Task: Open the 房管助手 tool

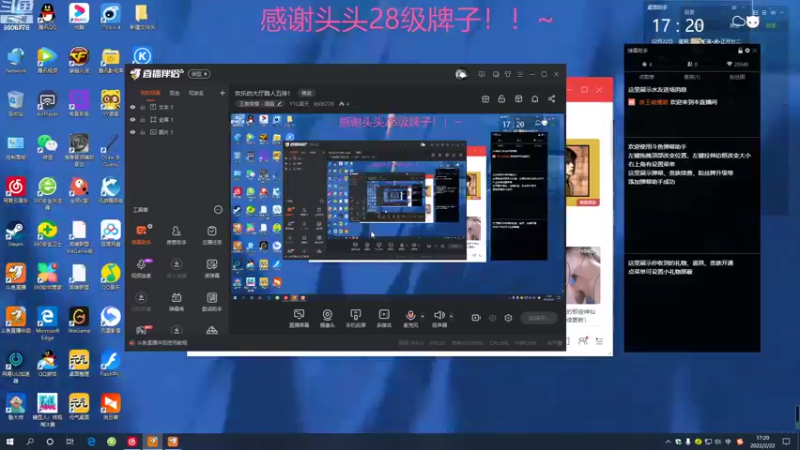Action: (176, 235)
